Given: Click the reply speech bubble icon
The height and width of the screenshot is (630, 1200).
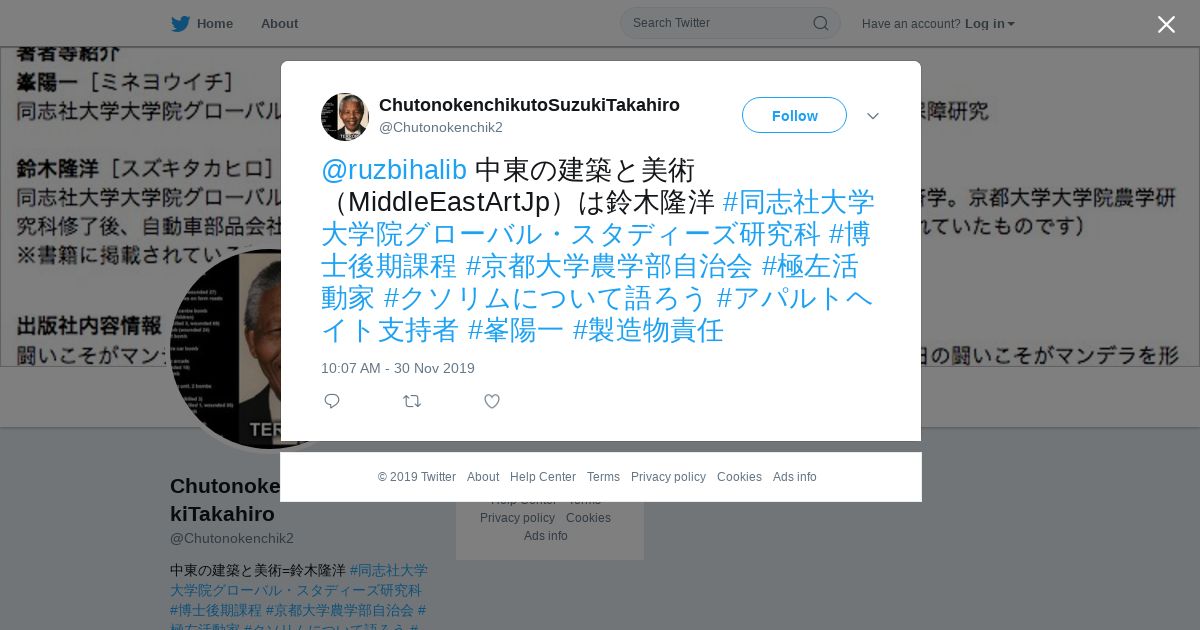Looking at the screenshot, I should (x=332, y=401).
